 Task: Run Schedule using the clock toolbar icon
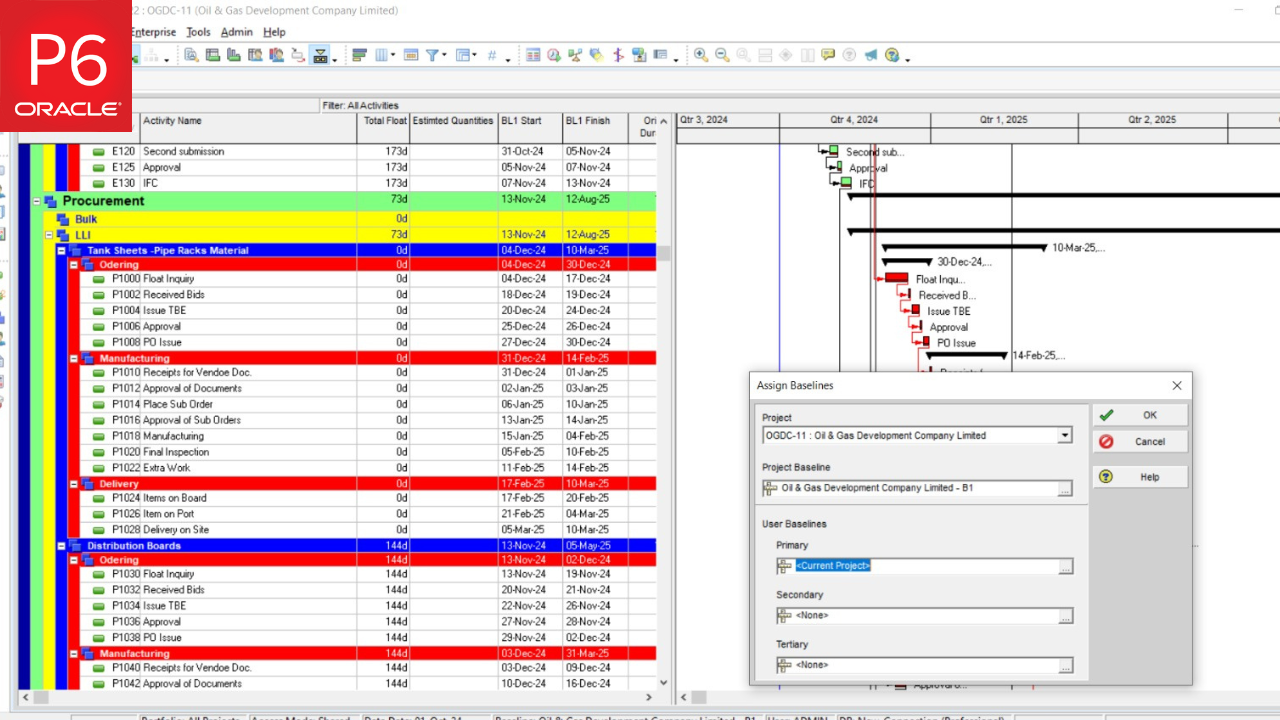[x=553, y=55]
